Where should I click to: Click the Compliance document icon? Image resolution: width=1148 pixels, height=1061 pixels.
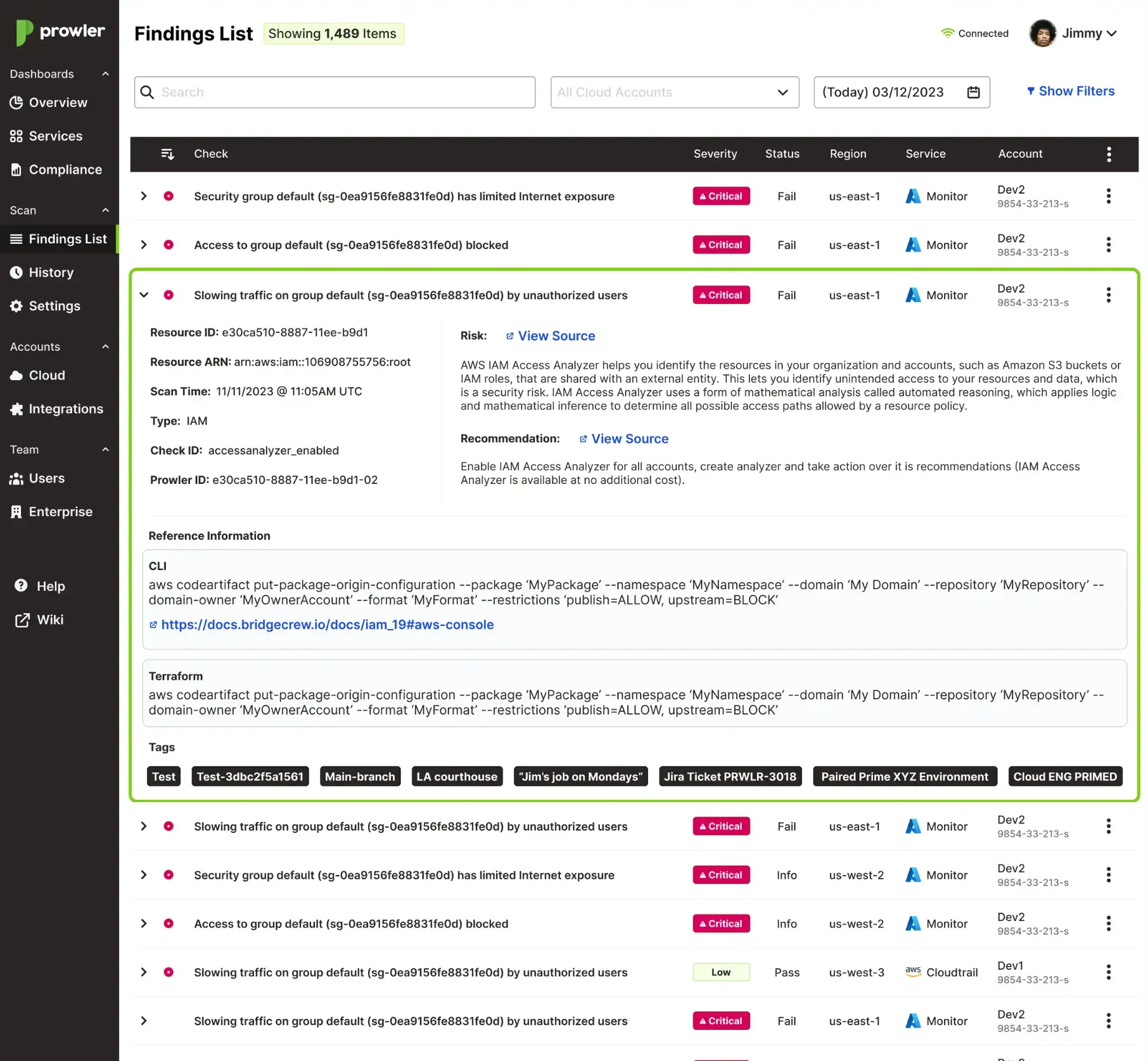[x=16, y=170]
